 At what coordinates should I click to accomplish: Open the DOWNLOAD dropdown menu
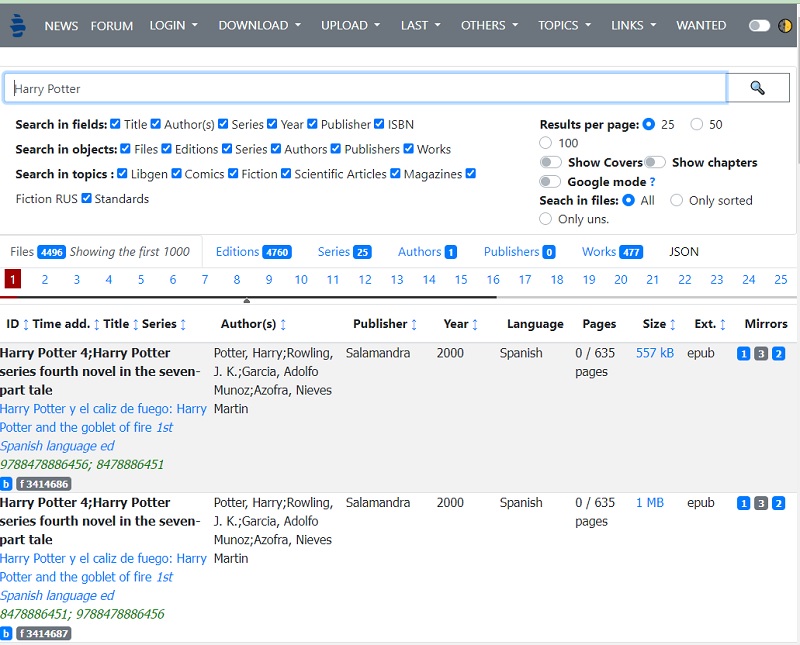tap(253, 25)
